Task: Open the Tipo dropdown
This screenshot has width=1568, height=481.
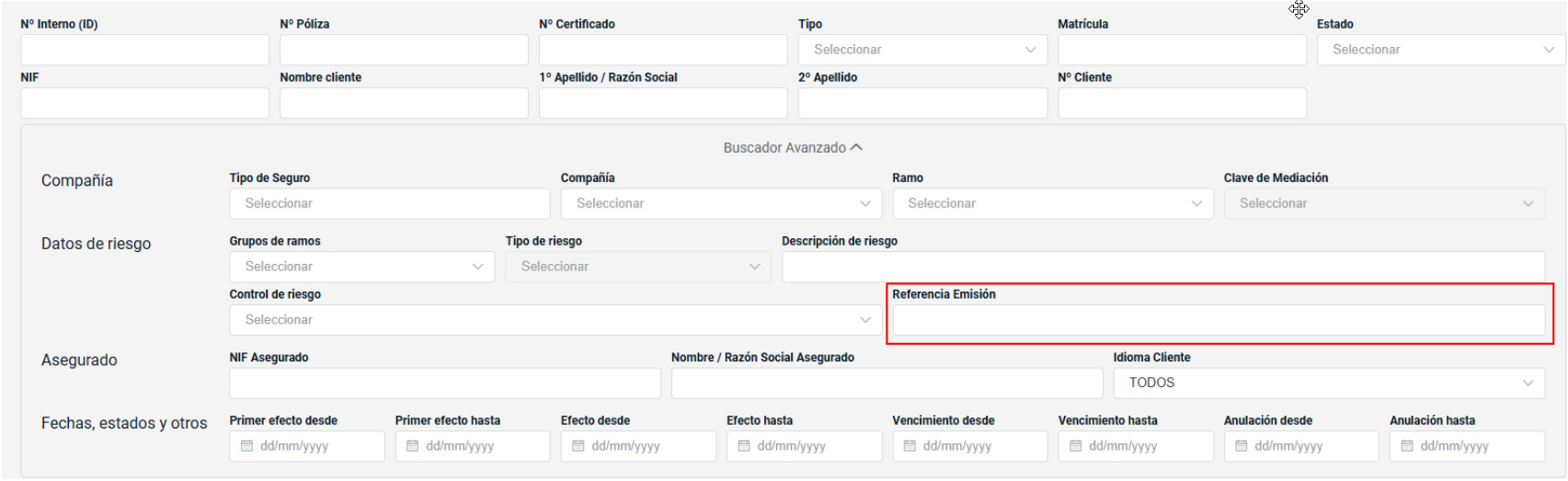Action: pos(922,50)
